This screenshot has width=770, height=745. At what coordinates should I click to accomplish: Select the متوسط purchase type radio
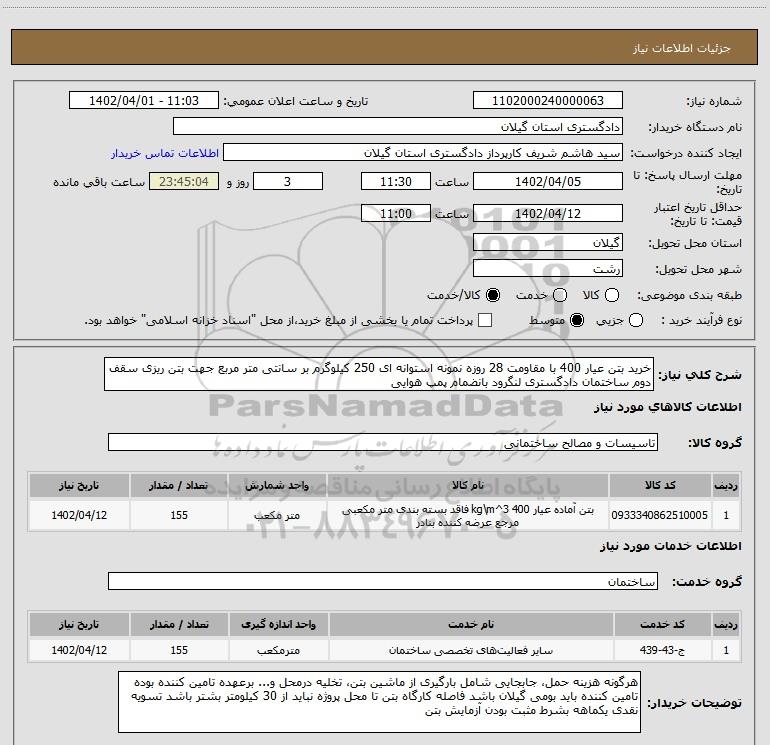point(577,321)
